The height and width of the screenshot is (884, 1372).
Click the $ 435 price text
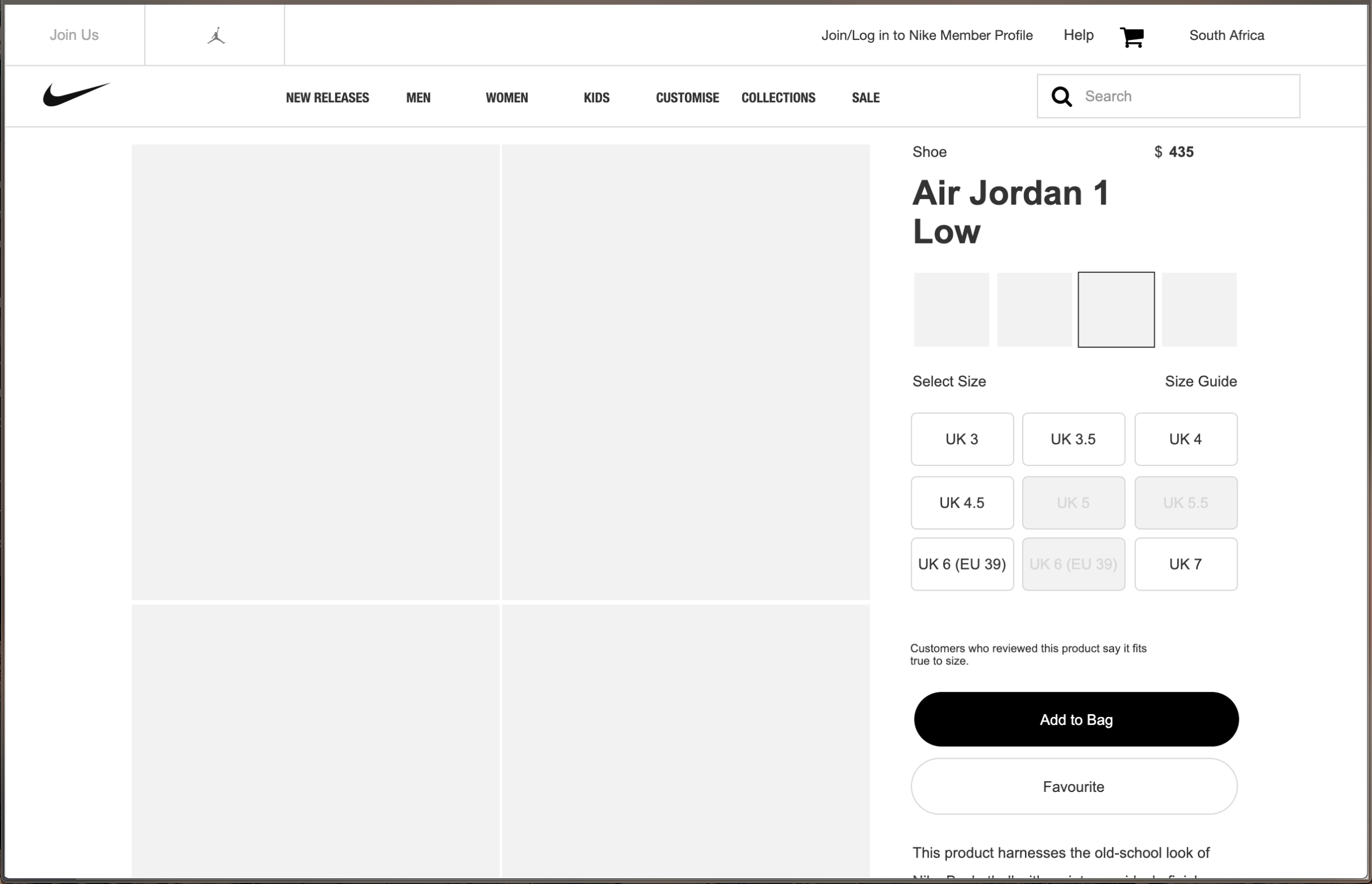click(1174, 152)
